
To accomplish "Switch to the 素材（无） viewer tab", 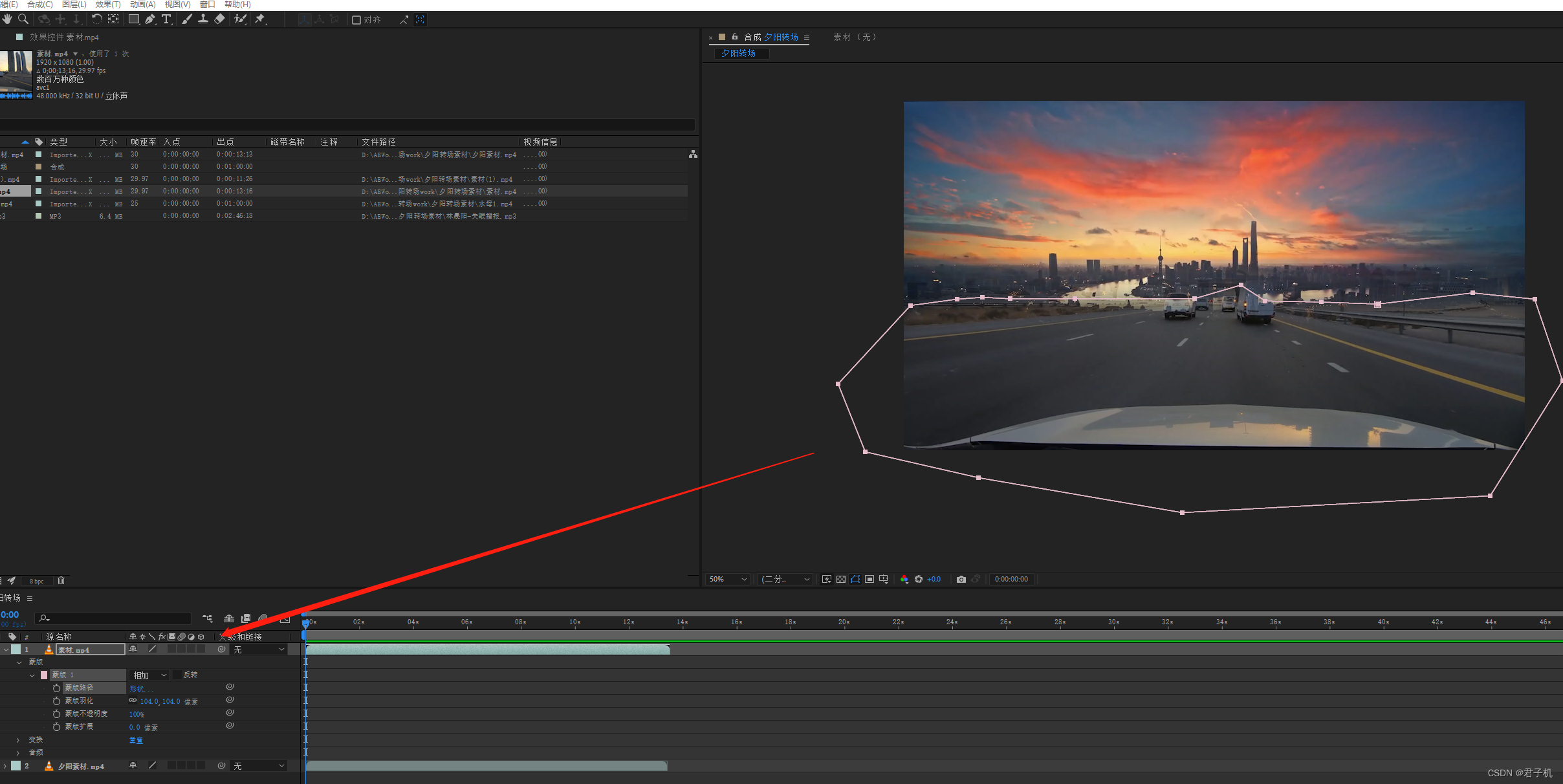I will [x=854, y=38].
